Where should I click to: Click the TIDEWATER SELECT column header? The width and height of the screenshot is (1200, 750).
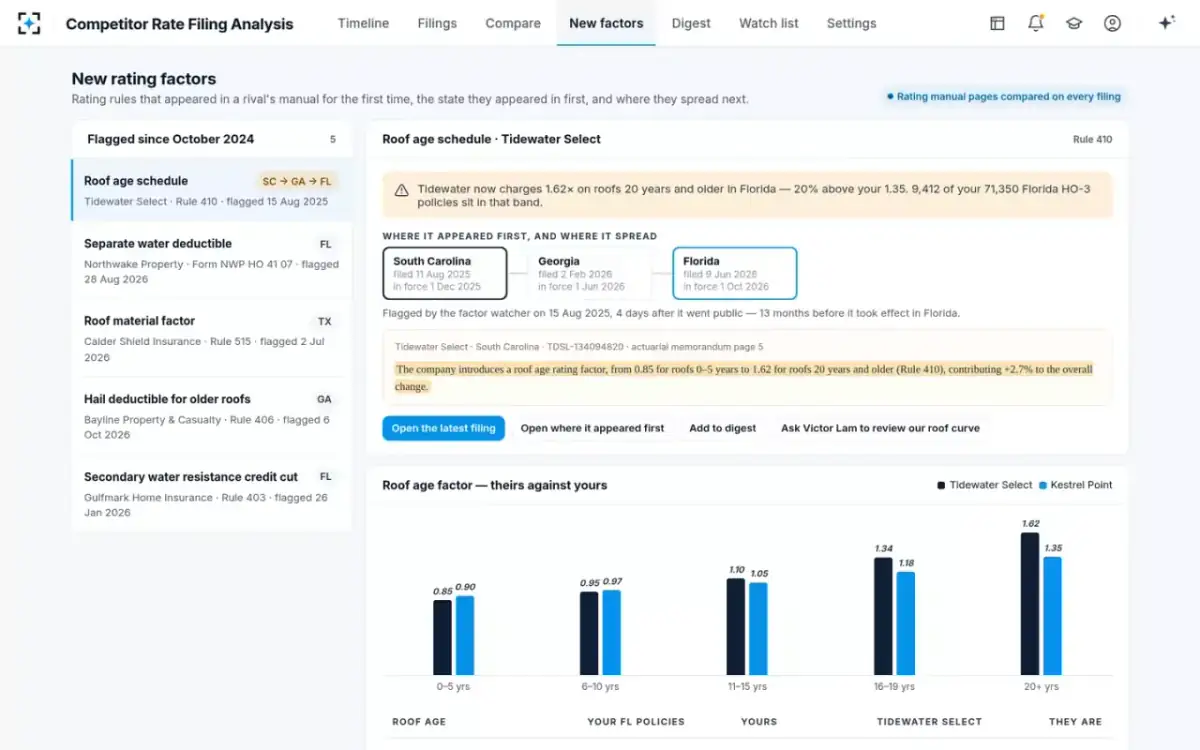tap(929, 721)
